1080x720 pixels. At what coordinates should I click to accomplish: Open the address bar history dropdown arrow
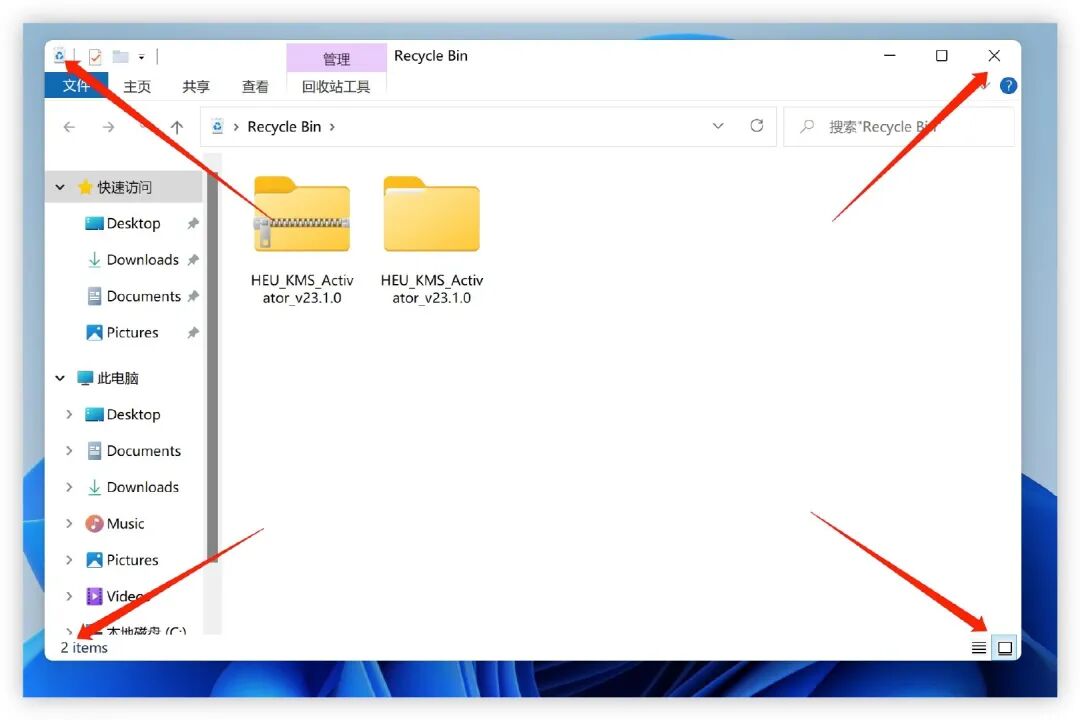point(718,126)
